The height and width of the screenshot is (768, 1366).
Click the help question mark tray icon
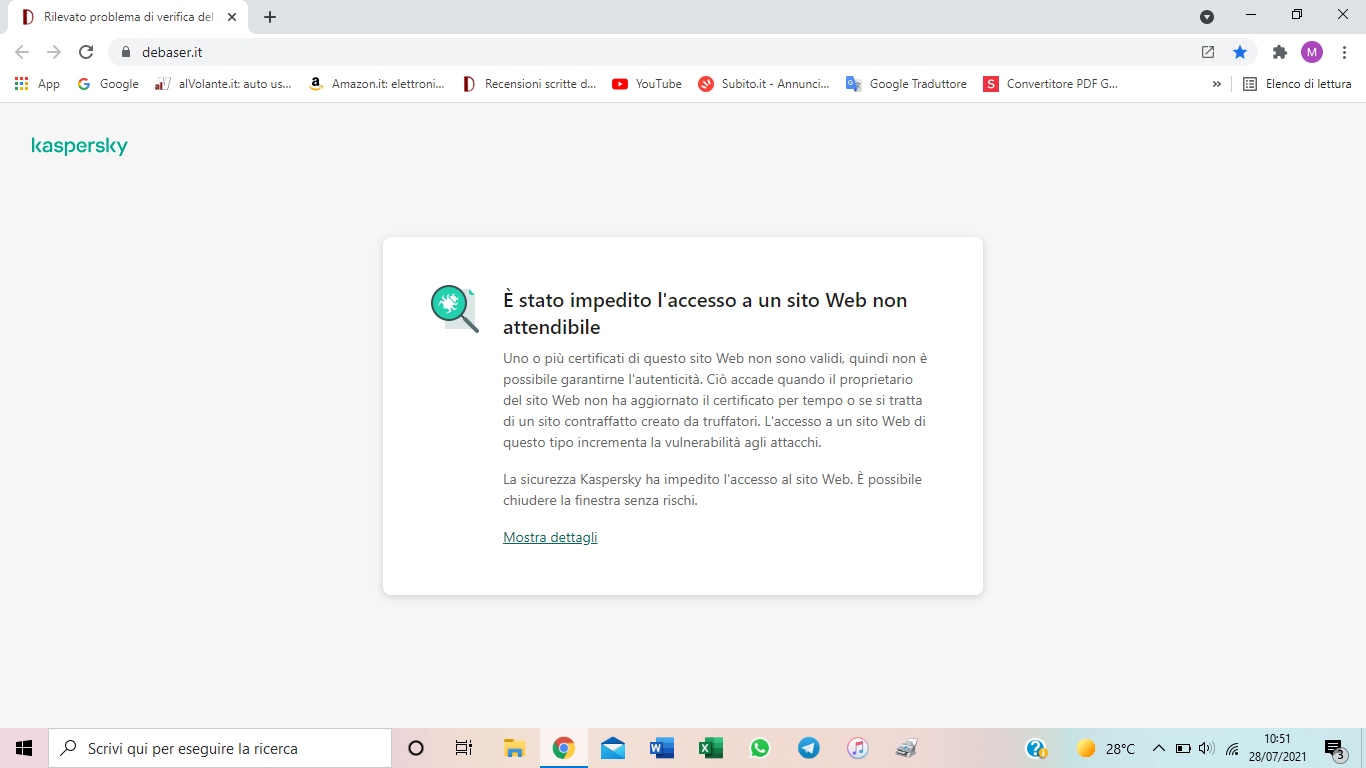[1037, 748]
